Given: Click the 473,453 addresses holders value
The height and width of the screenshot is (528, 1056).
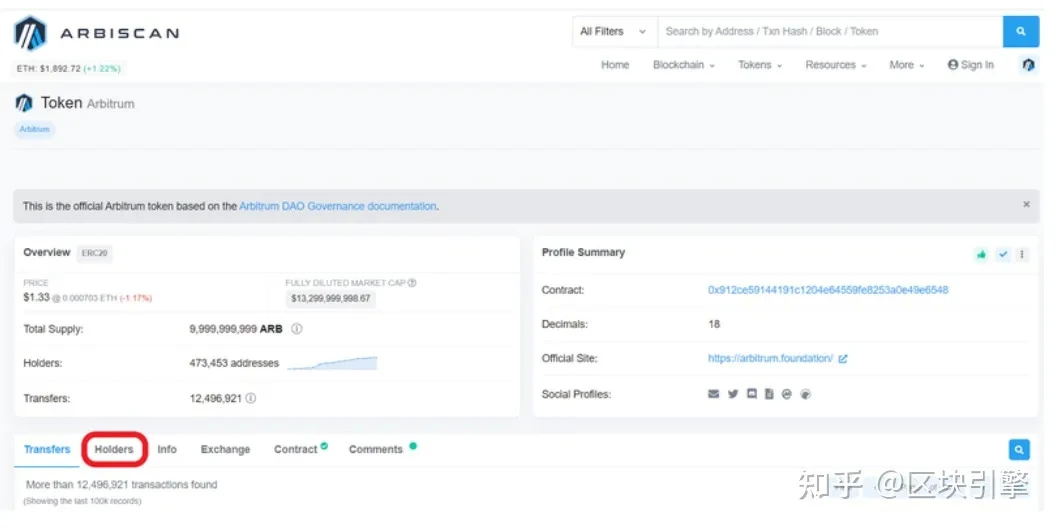Looking at the screenshot, I should [234, 363].
